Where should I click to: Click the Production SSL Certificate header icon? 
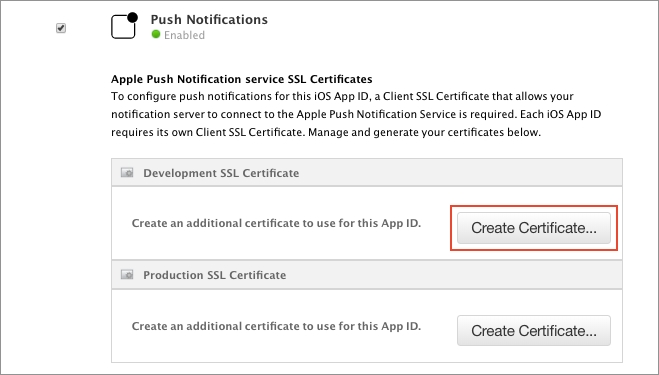coord(127,275)
